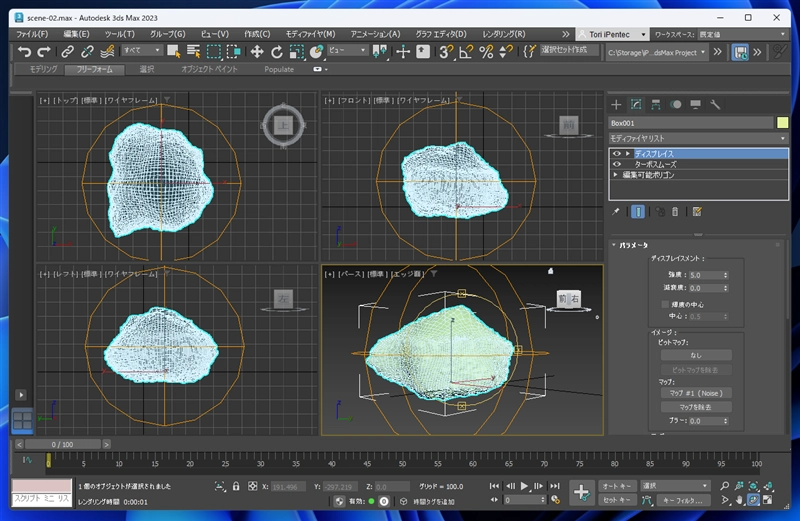The width and height of the screenshot is (800, 521).
Task: Open the project path dropdown
Action: (x=657, y=53)
